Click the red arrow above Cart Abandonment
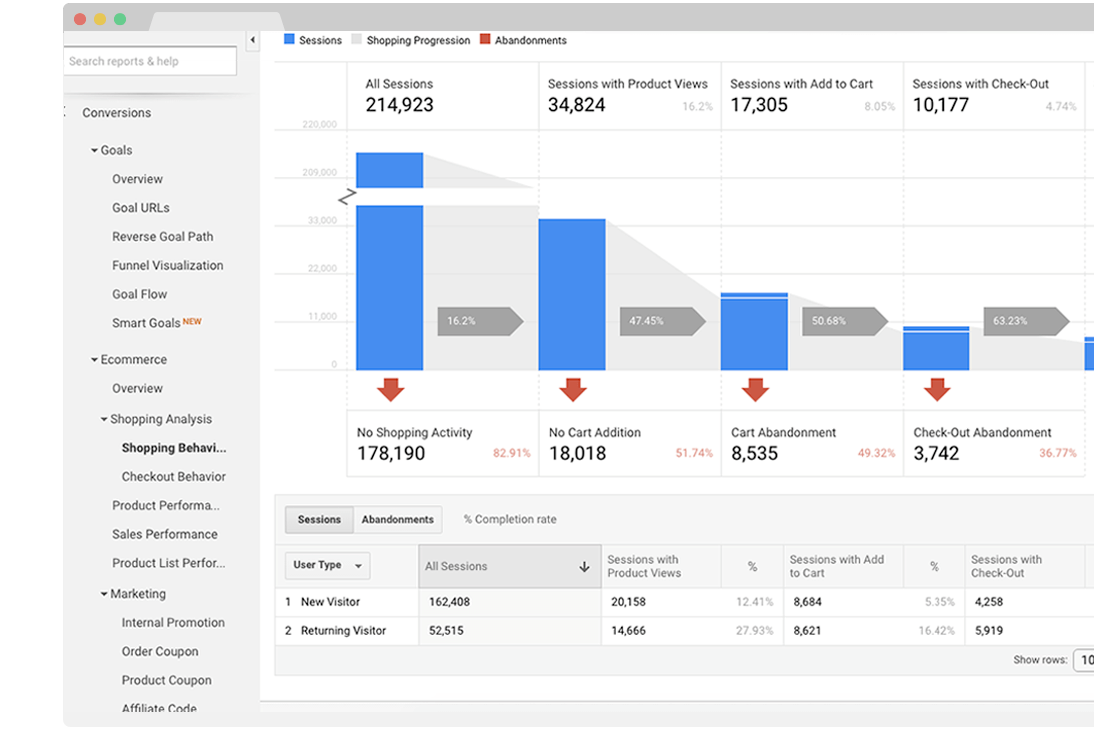The image size is (1094, 732). tap(755, 390)
